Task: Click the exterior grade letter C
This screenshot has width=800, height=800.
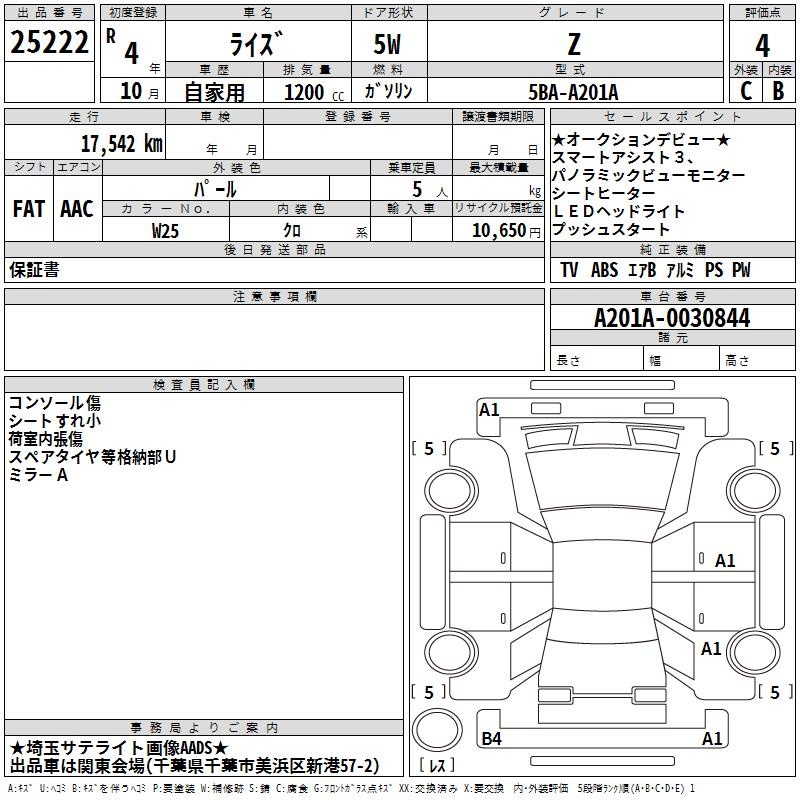Action: pos(745,90)
